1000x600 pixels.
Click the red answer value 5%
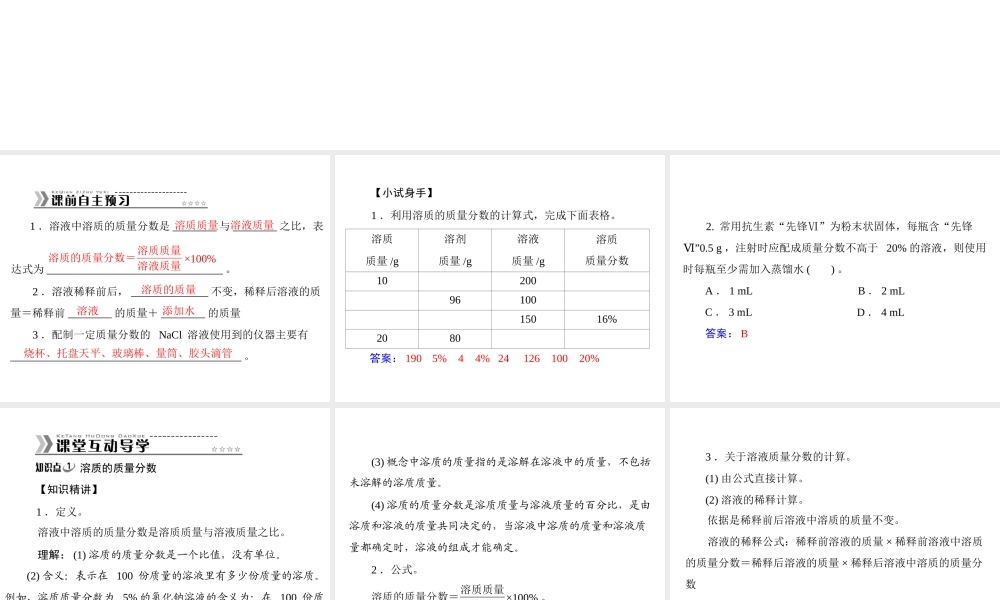point(439,359)
